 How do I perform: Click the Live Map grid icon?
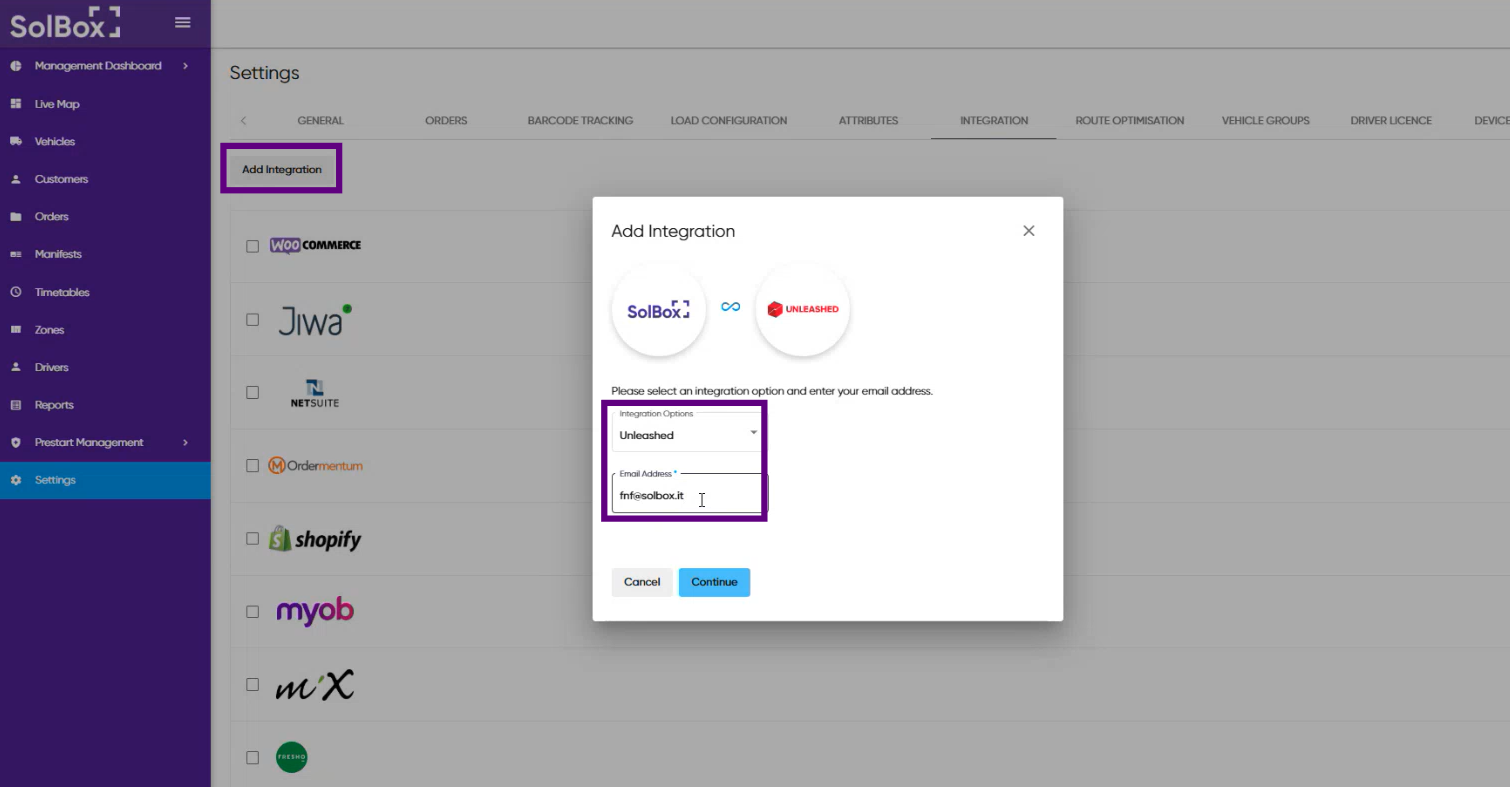tap(16, 104)
